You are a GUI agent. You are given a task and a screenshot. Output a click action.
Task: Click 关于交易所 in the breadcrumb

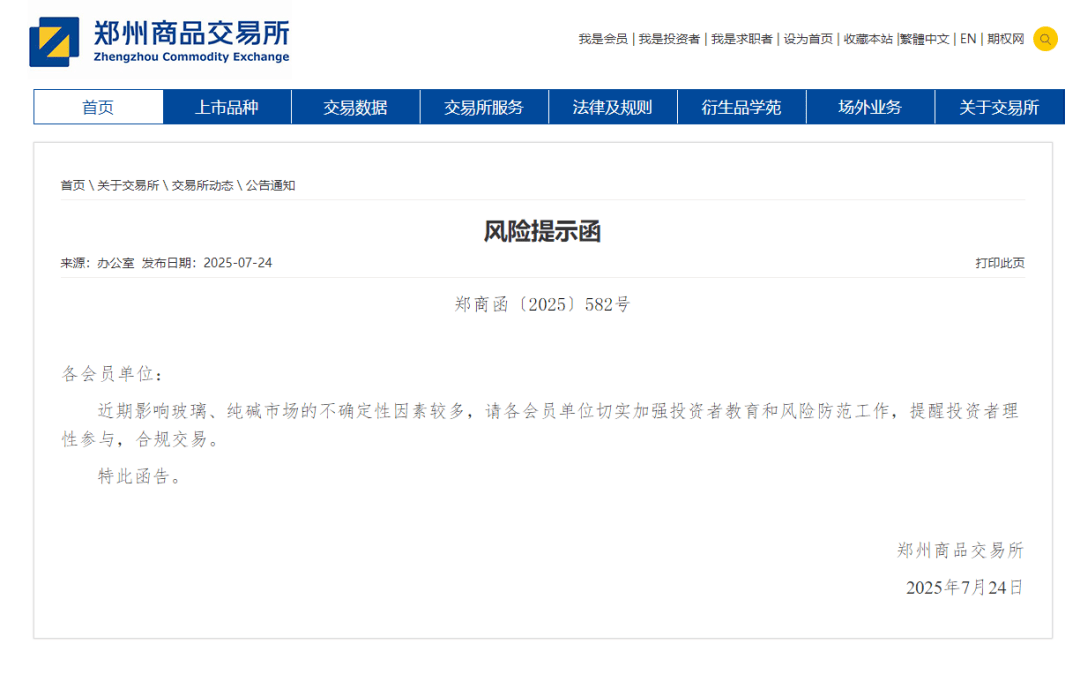point(128,185)
